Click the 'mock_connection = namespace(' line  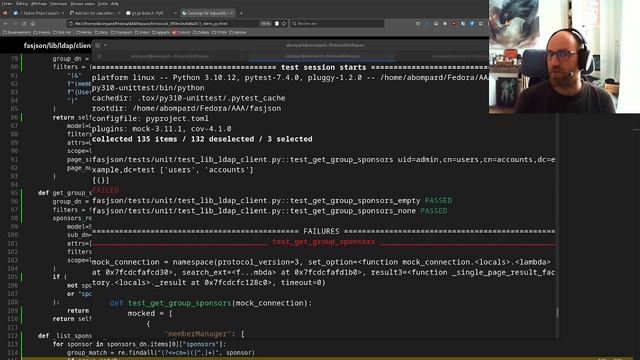tap(321, 262)
